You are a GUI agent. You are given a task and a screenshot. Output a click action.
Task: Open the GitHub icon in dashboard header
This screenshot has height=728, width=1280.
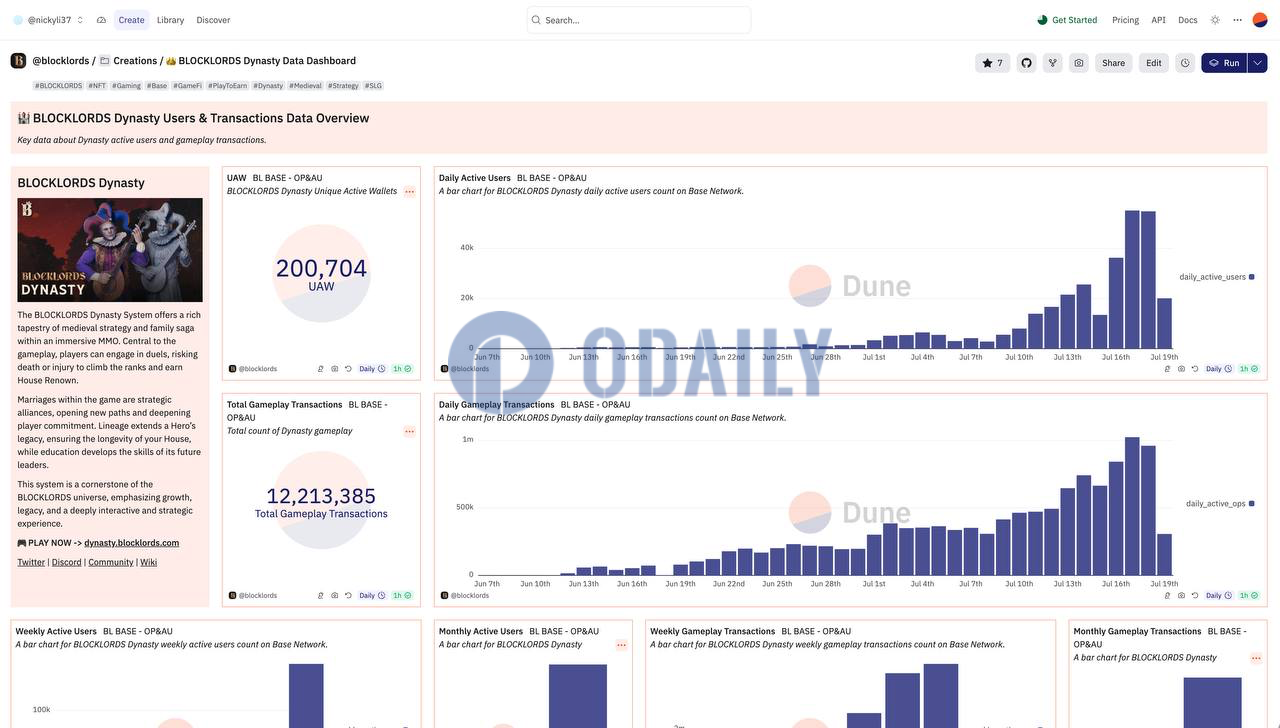click(x=1026, y=63)
